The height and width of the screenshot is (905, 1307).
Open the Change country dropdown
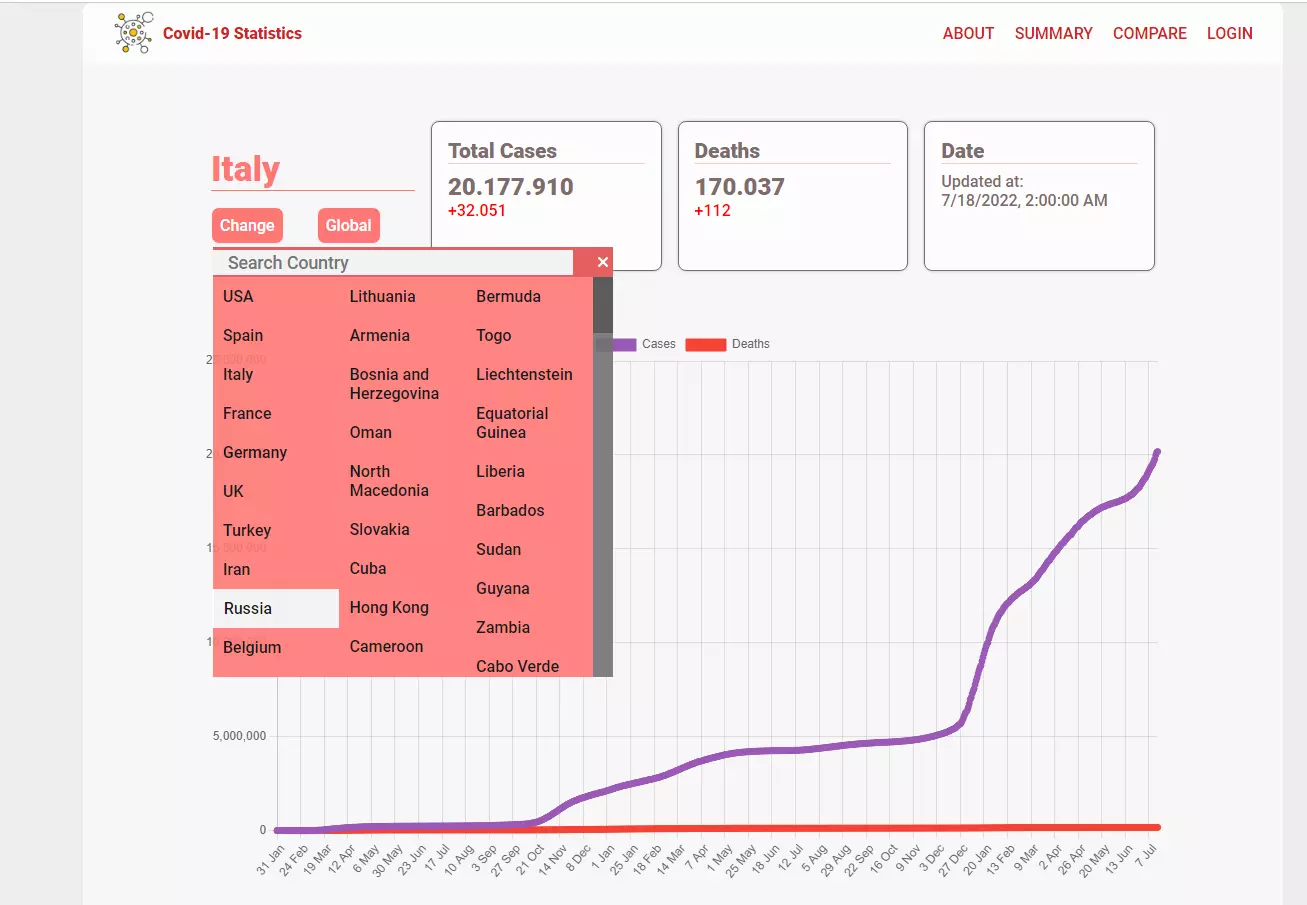pos(247,225)
